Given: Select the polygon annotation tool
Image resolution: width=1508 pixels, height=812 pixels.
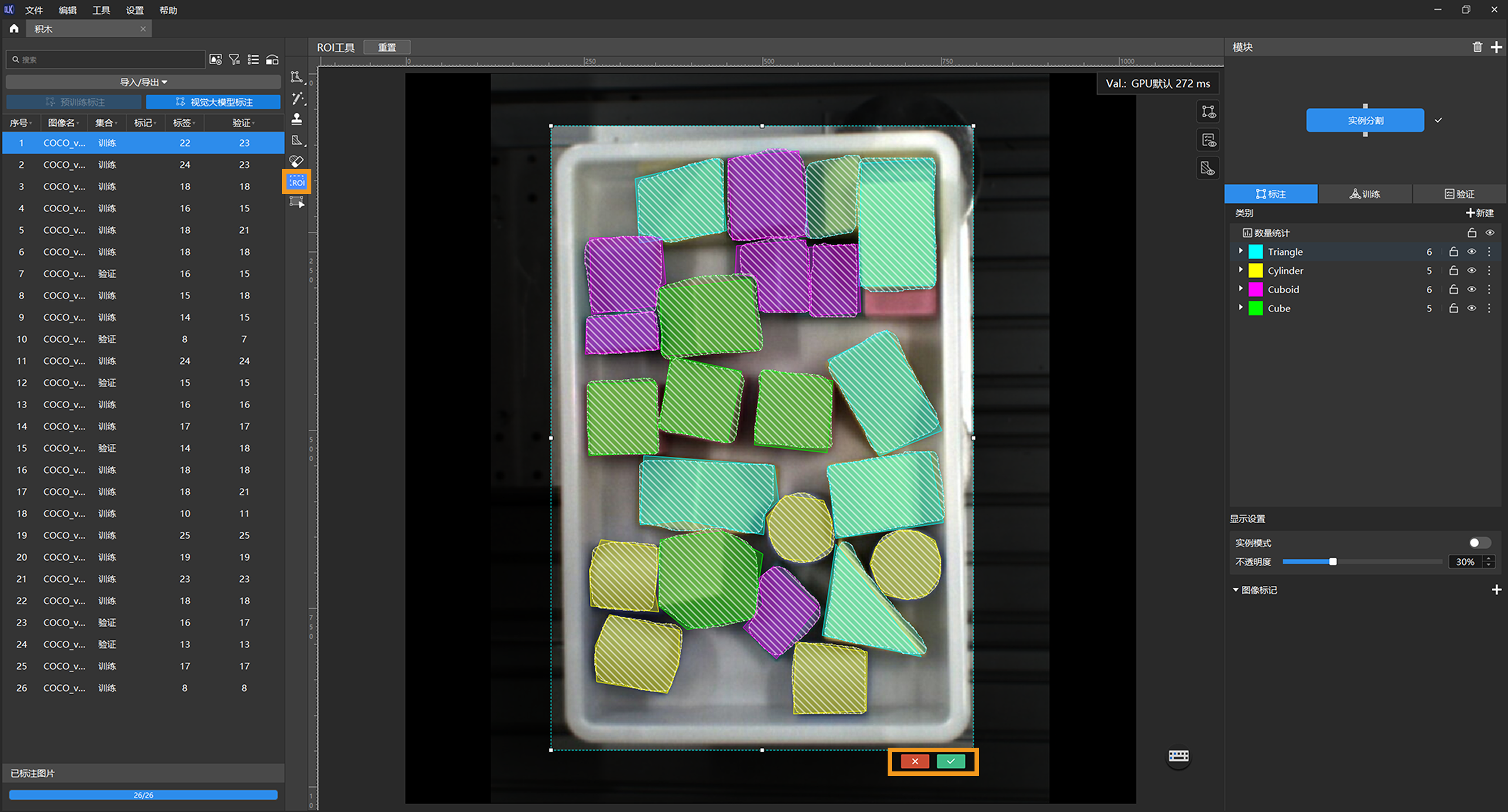Looking at the screenshot, I should [297, 77].
